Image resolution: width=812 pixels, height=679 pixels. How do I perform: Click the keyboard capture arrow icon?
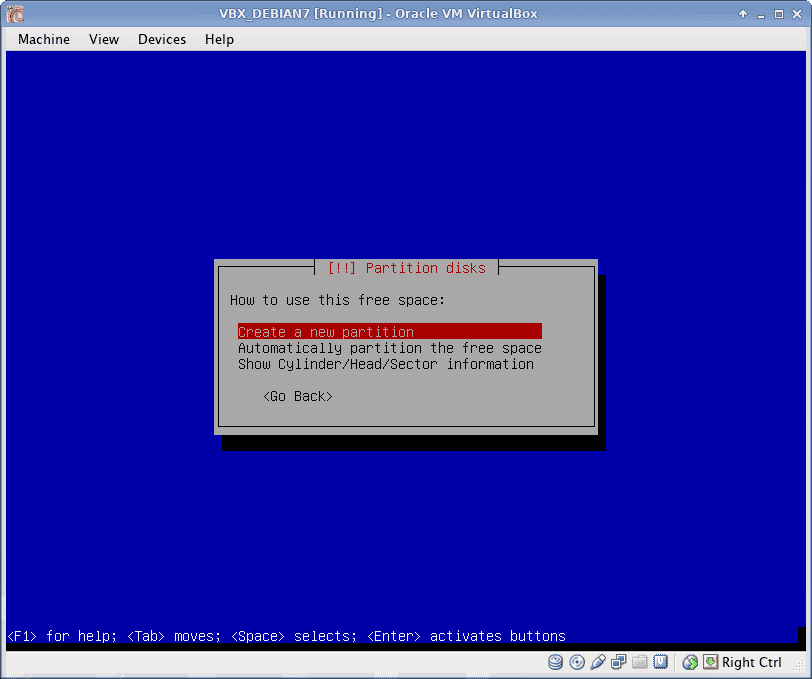710,662
